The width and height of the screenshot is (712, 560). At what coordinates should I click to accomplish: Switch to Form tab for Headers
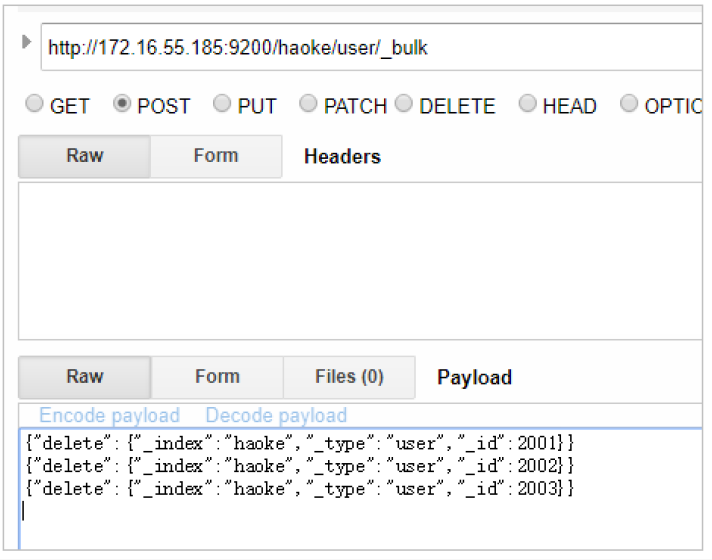216,157
